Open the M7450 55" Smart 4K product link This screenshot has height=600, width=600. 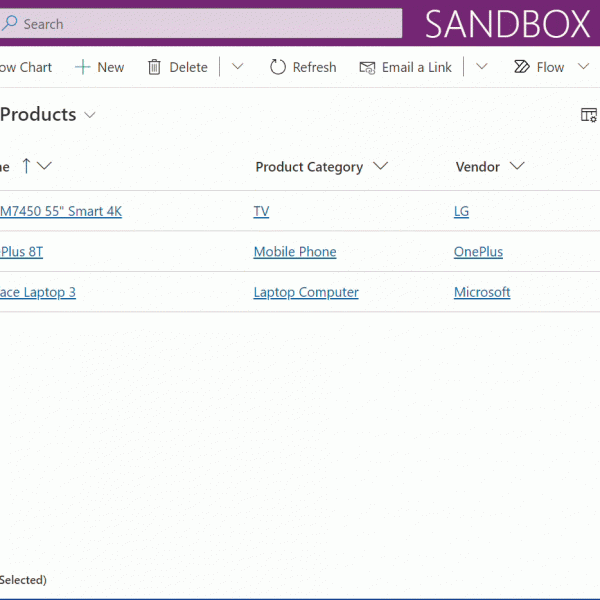(x=61, y=211)
